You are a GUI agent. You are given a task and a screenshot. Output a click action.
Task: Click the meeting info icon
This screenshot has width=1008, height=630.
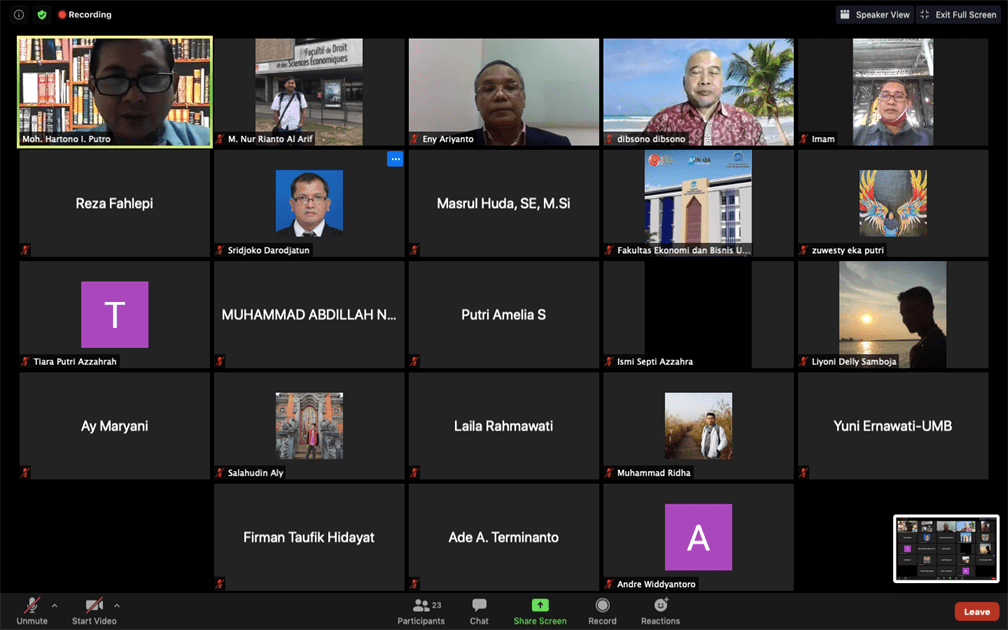(x=19, y=15)
